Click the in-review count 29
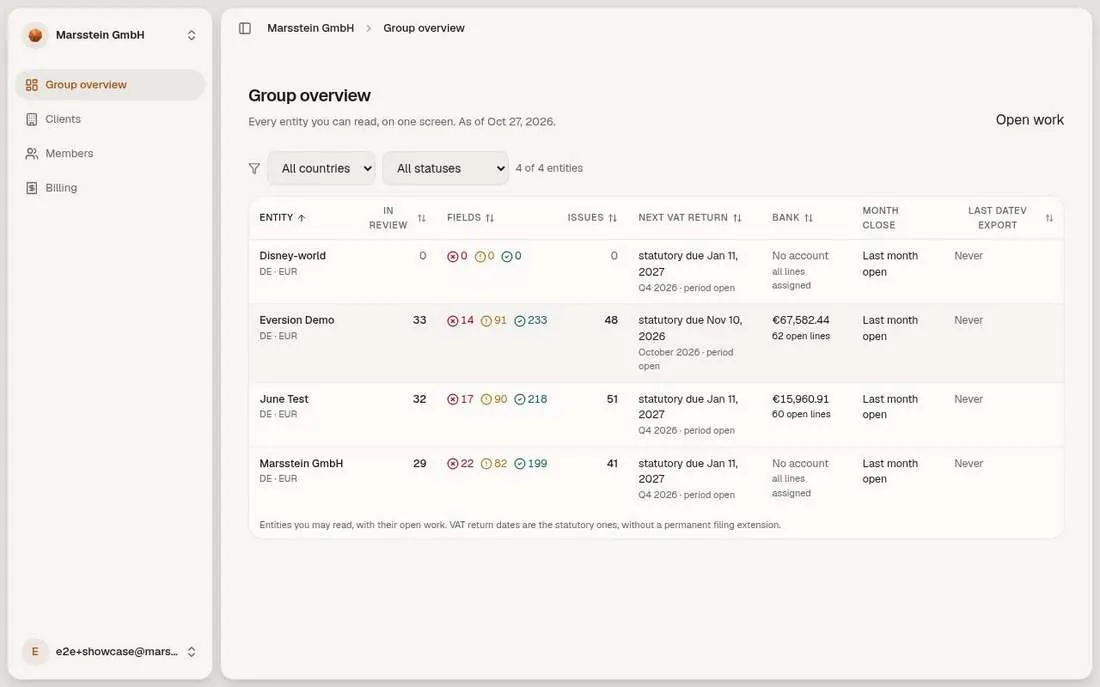The width and height of the screenshot is (1100, 687). coord(420,464)
